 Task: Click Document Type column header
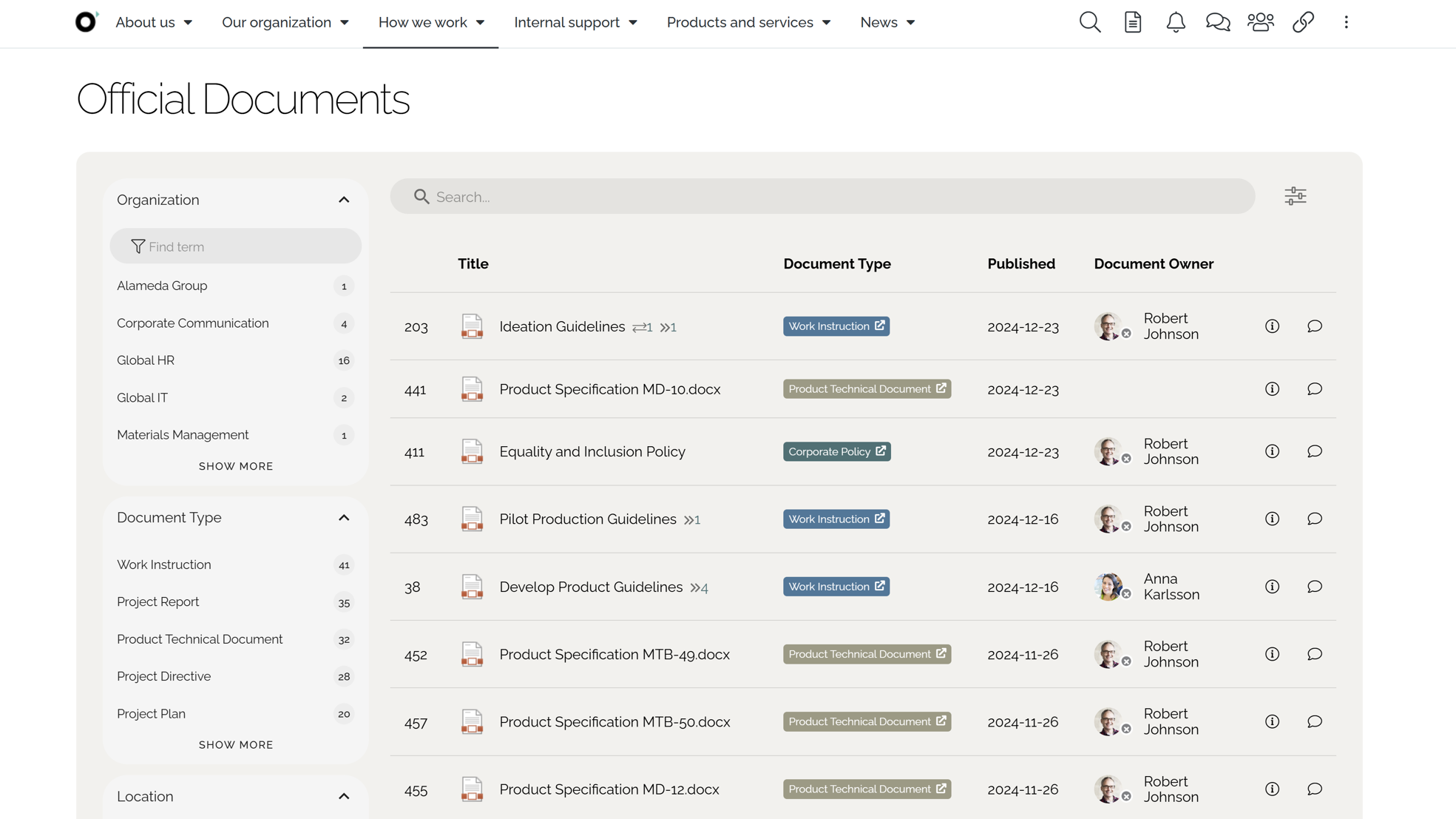(x=837, y=264)
